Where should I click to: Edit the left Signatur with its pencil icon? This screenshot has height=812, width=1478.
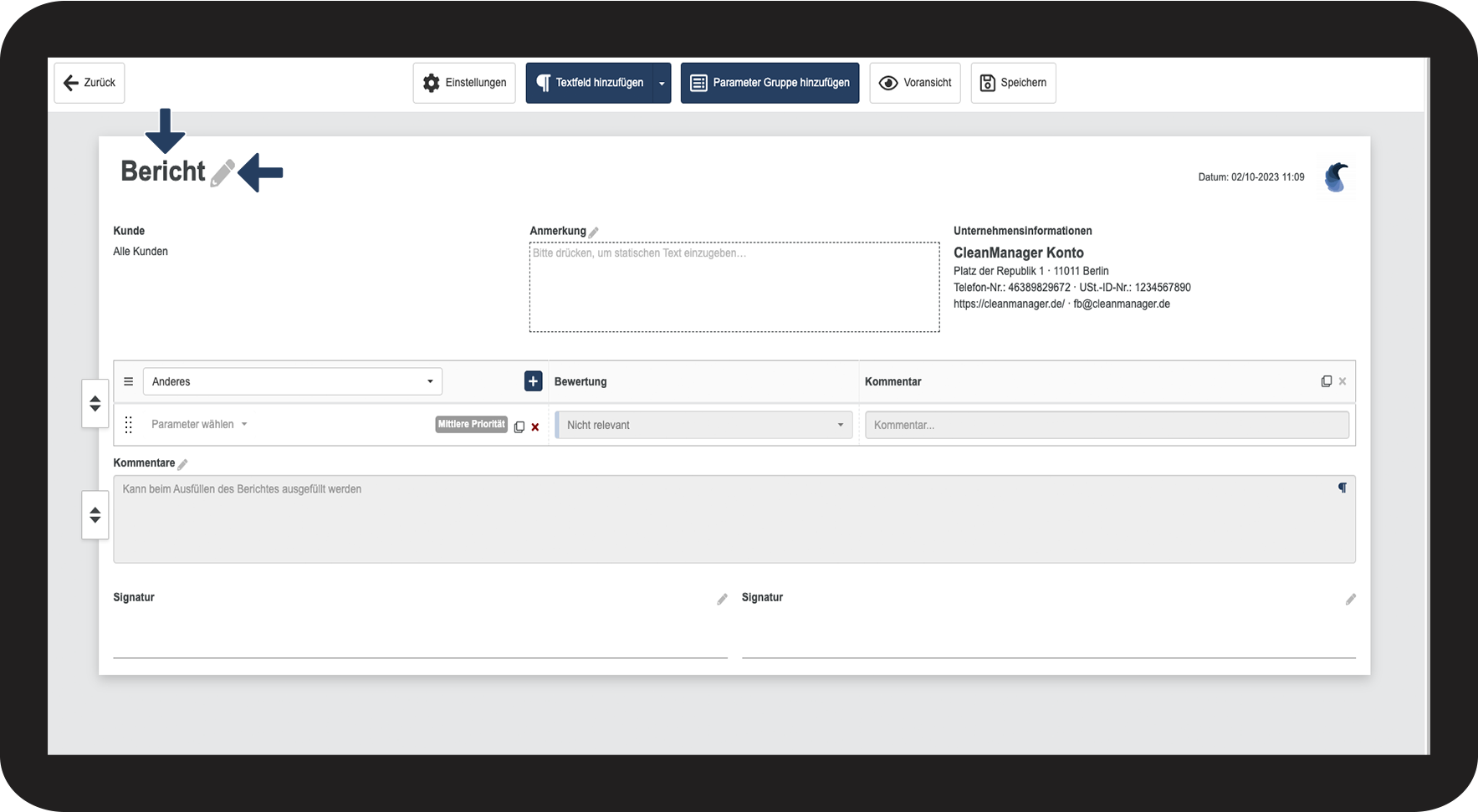[722, 599]
